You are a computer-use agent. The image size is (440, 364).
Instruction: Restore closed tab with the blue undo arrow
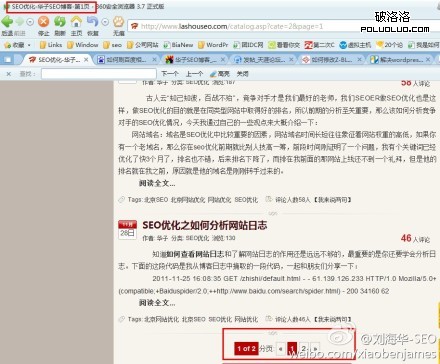pyautogui.click(x=92, y=22)
